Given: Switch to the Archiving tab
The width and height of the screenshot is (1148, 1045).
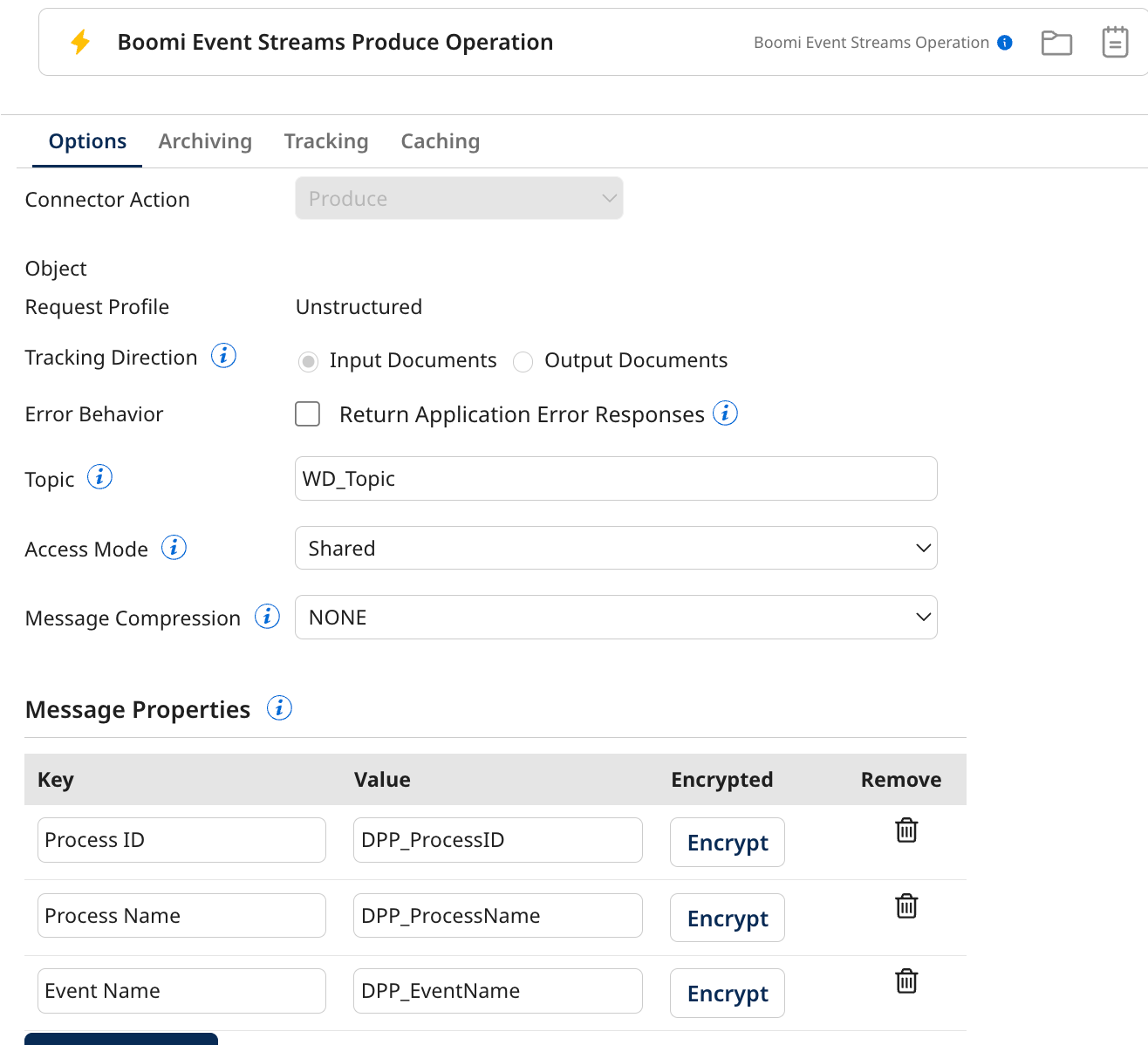Looking at the screenshot, I should click(205, 140).
